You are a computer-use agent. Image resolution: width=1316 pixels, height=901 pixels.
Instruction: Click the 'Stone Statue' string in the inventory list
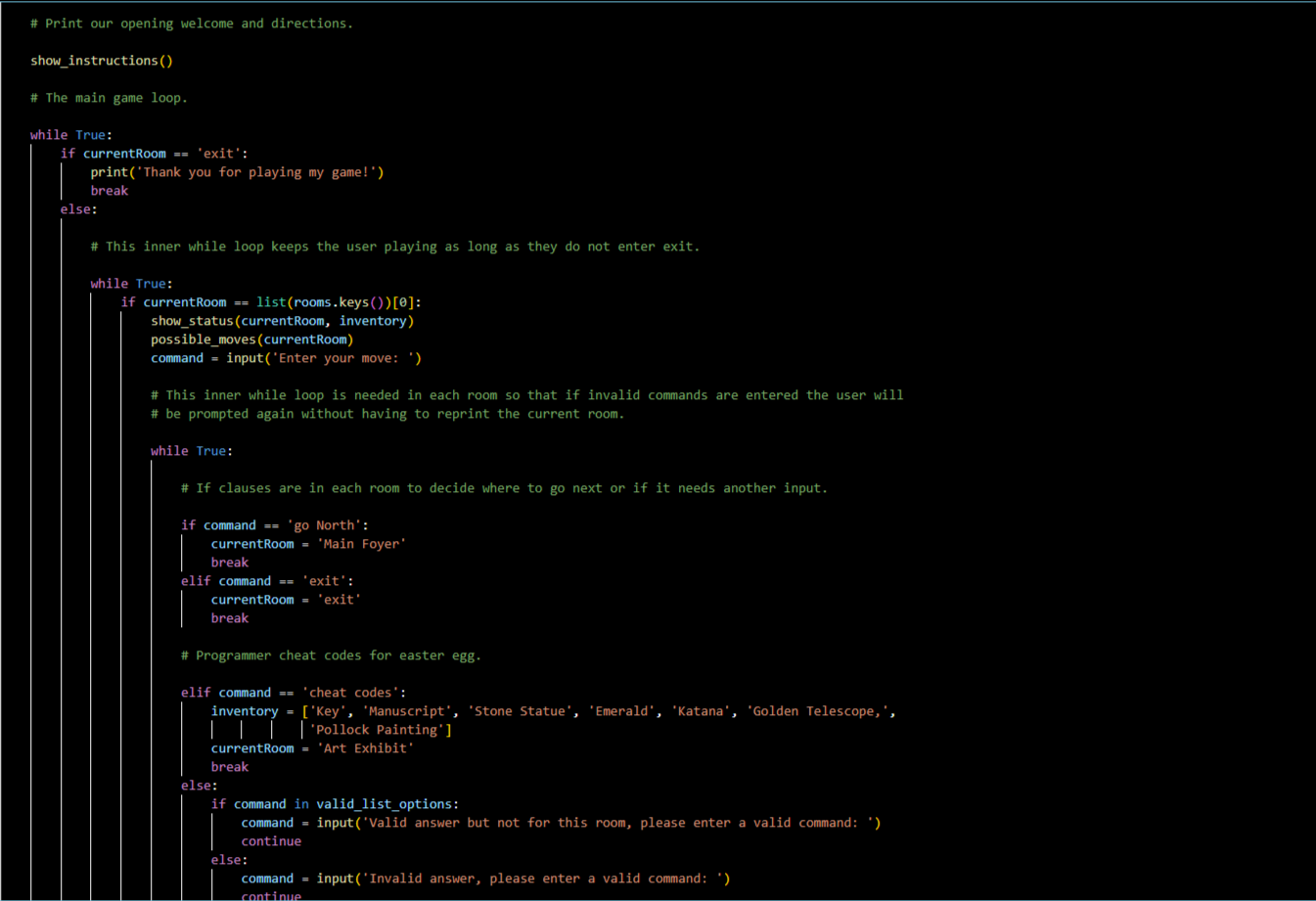tap(520, 711)
